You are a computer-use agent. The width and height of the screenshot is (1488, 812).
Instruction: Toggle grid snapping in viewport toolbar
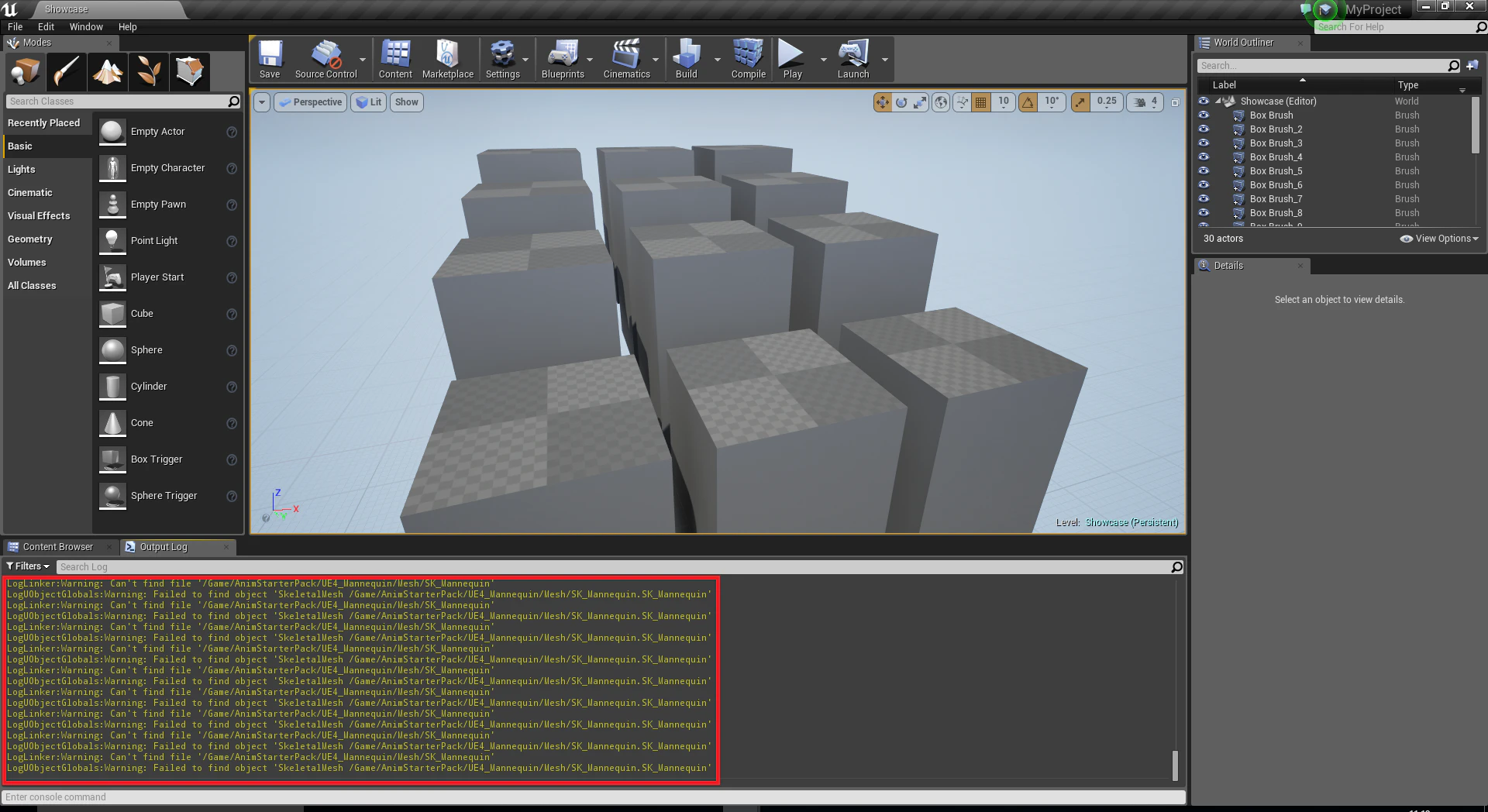click(981, 102)
